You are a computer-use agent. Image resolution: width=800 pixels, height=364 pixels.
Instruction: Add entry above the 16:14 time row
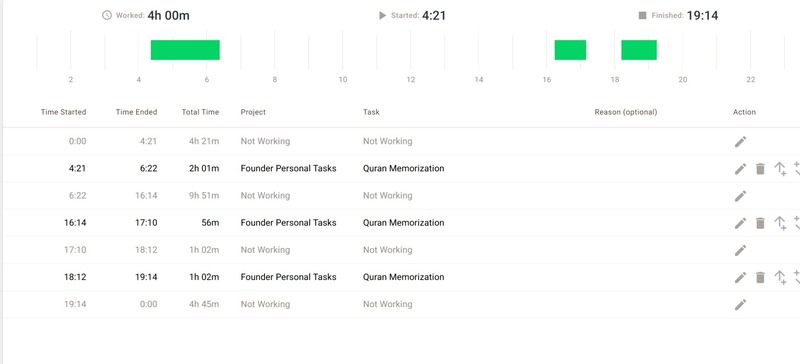tap(780, 223)
